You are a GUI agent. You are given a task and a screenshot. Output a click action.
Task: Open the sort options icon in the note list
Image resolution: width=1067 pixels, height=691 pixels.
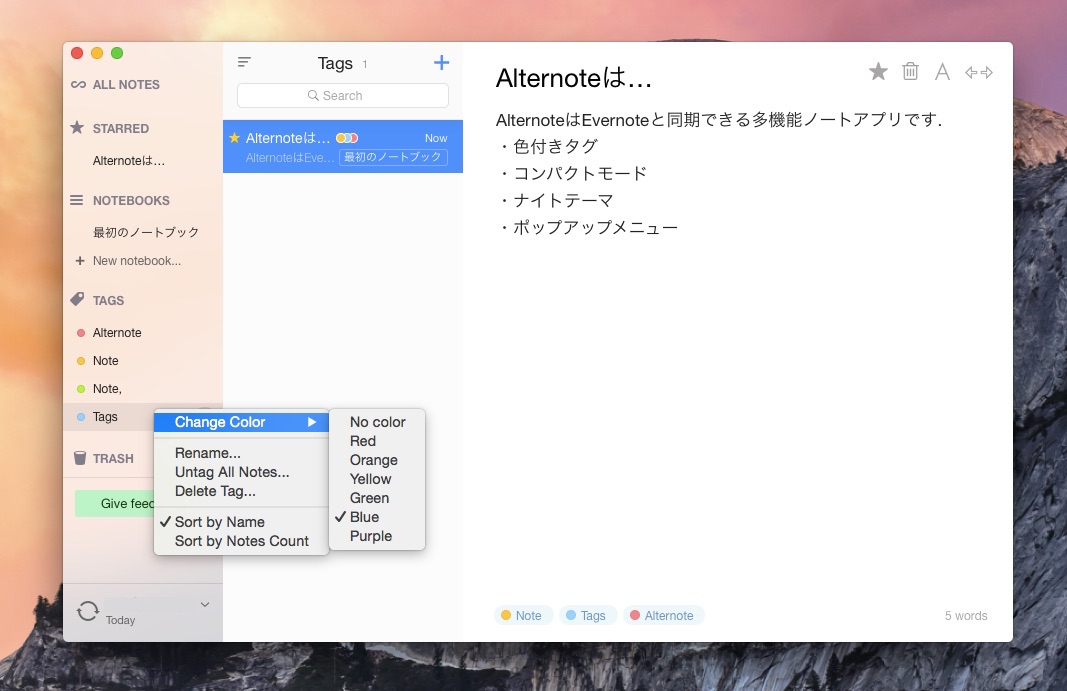(x=244, y=62)
